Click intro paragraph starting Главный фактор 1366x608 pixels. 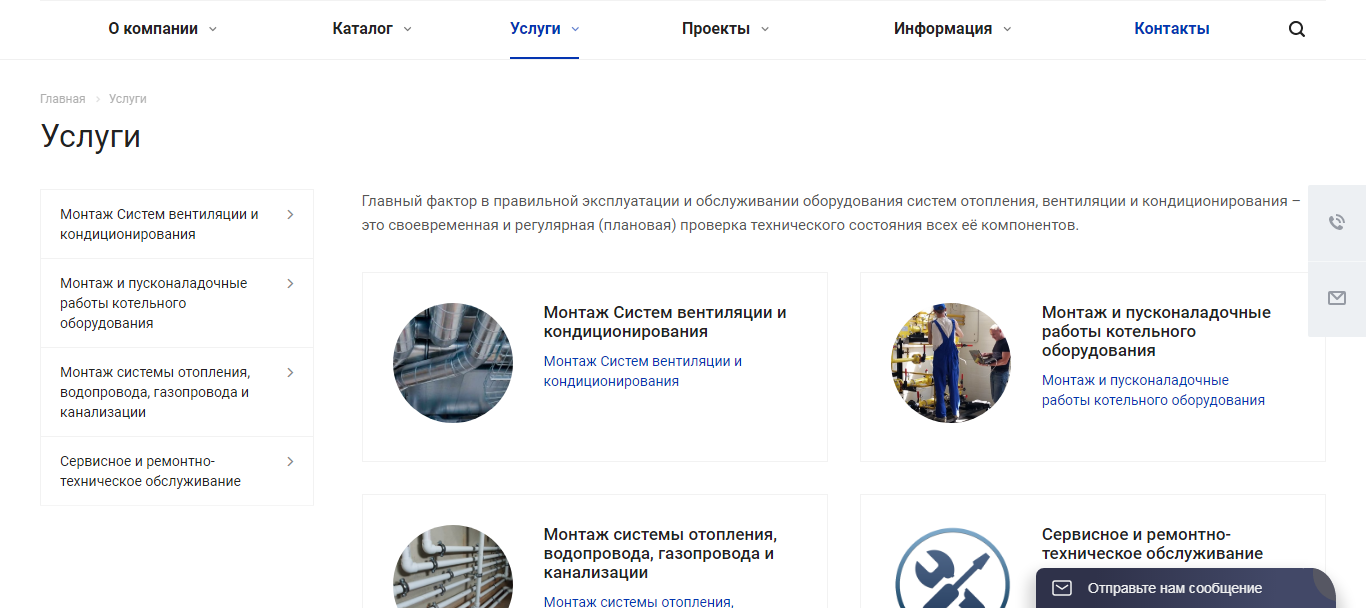(x=831, y=213)
